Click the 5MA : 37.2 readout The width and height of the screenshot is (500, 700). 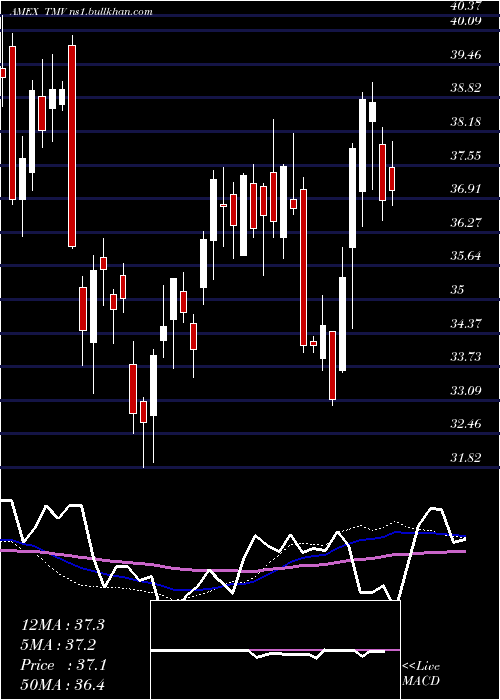click(58, 645)
